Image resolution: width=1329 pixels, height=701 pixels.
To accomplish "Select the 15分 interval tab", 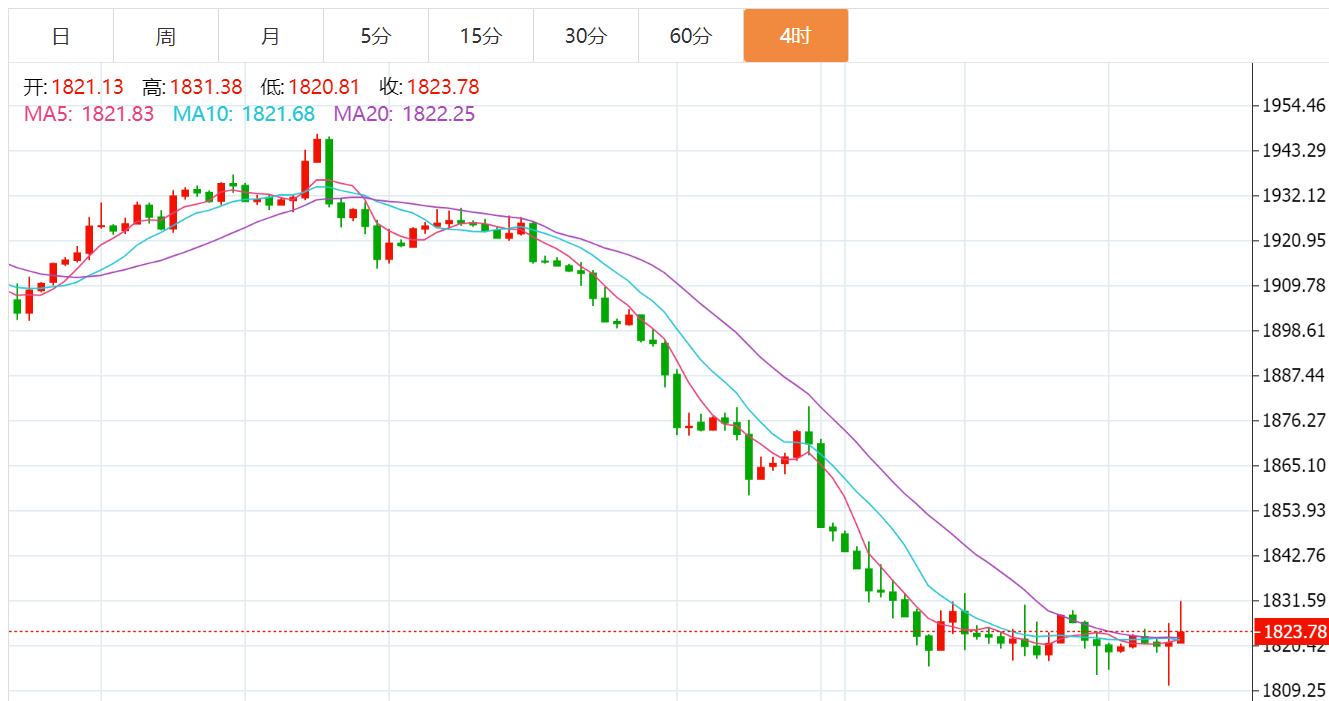I will pos(481,36).
